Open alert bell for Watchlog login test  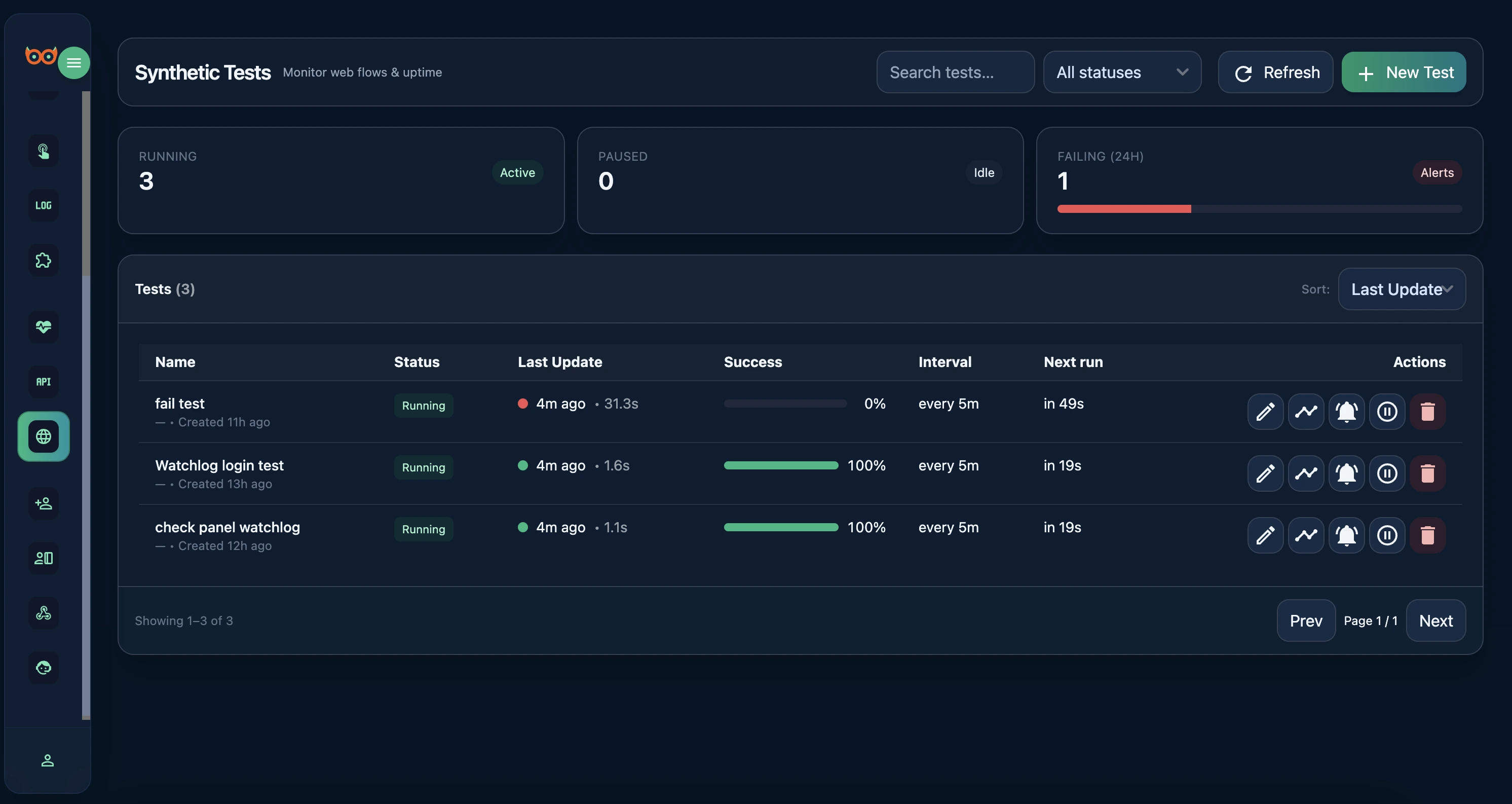1346,473
